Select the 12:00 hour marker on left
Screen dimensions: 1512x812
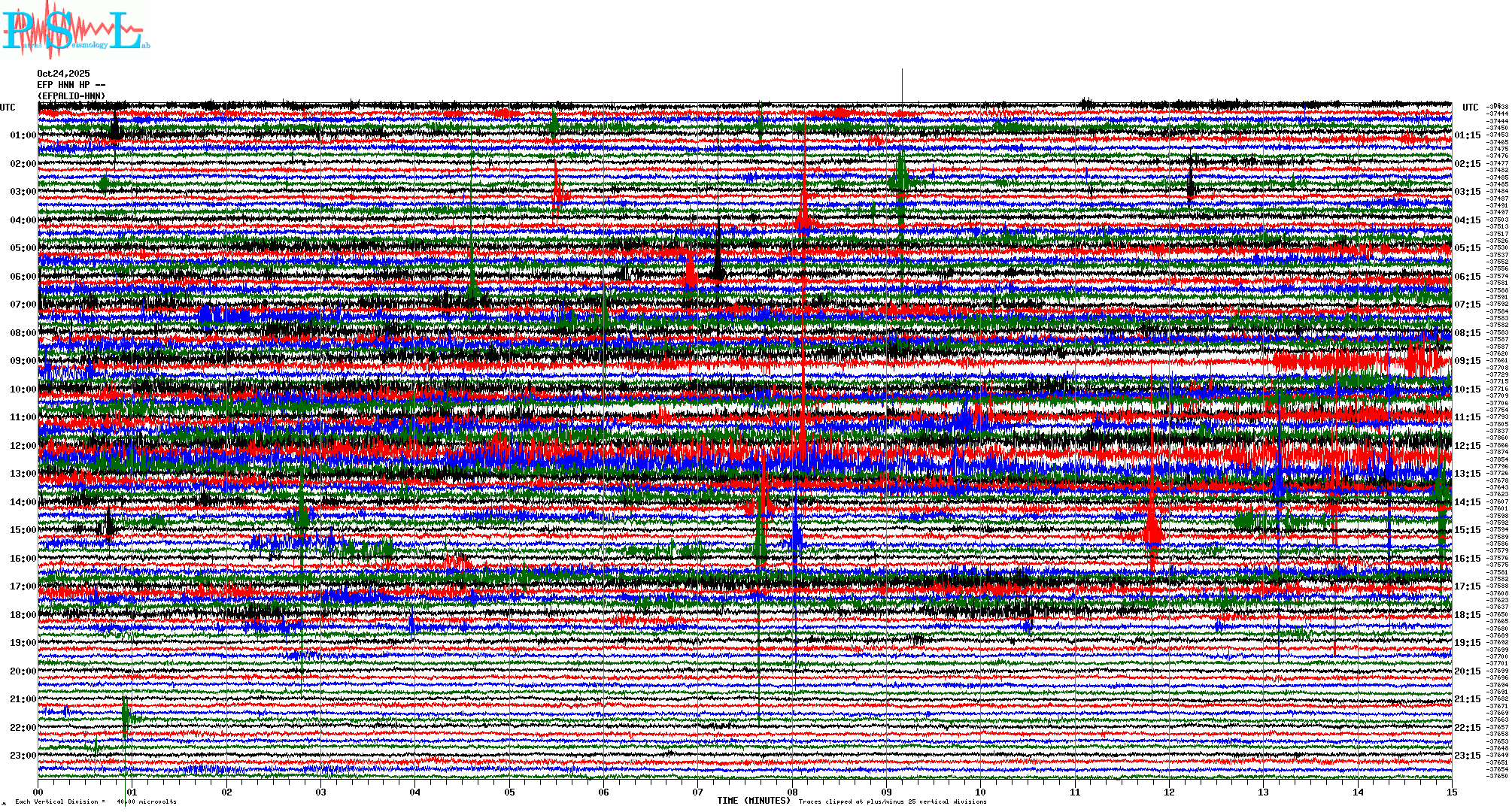23,446
